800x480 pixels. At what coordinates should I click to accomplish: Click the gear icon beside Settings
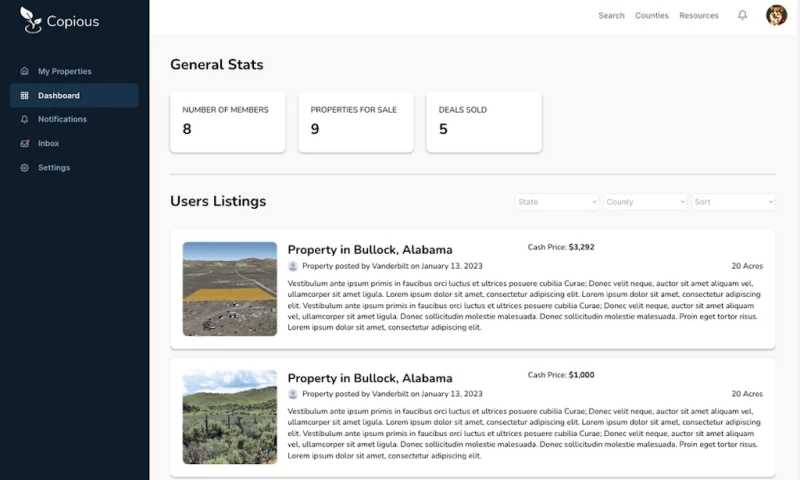(25, 167)
